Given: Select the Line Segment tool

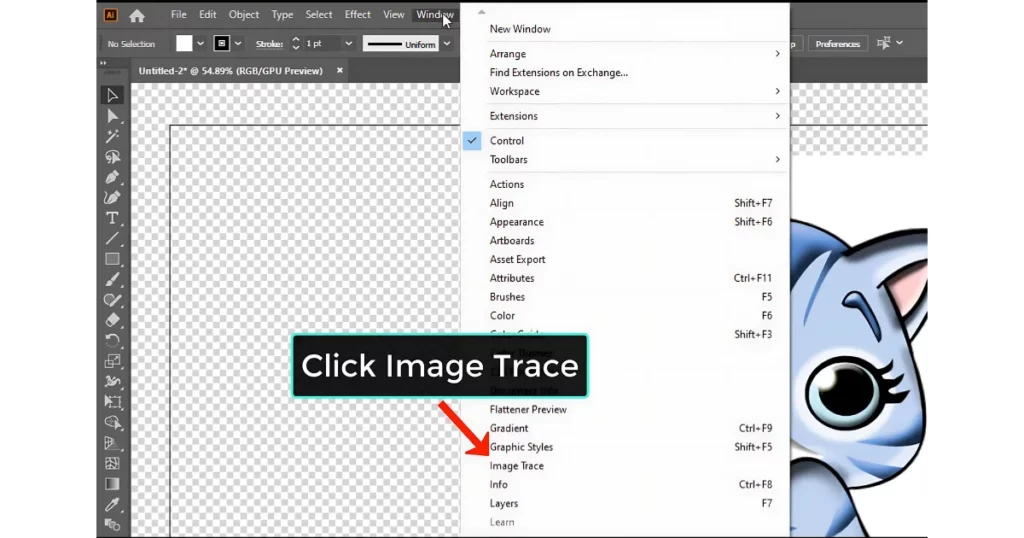Looking at the screenshot, I should click(112, 239).
